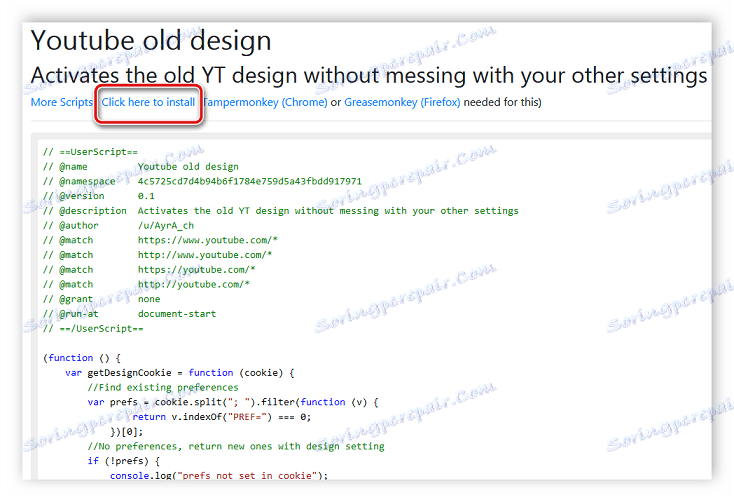The width and height of the screenshot is (734, 502).
Task: Click the 'Activates the old YT design' subtitle
Action: click(369, 75)
